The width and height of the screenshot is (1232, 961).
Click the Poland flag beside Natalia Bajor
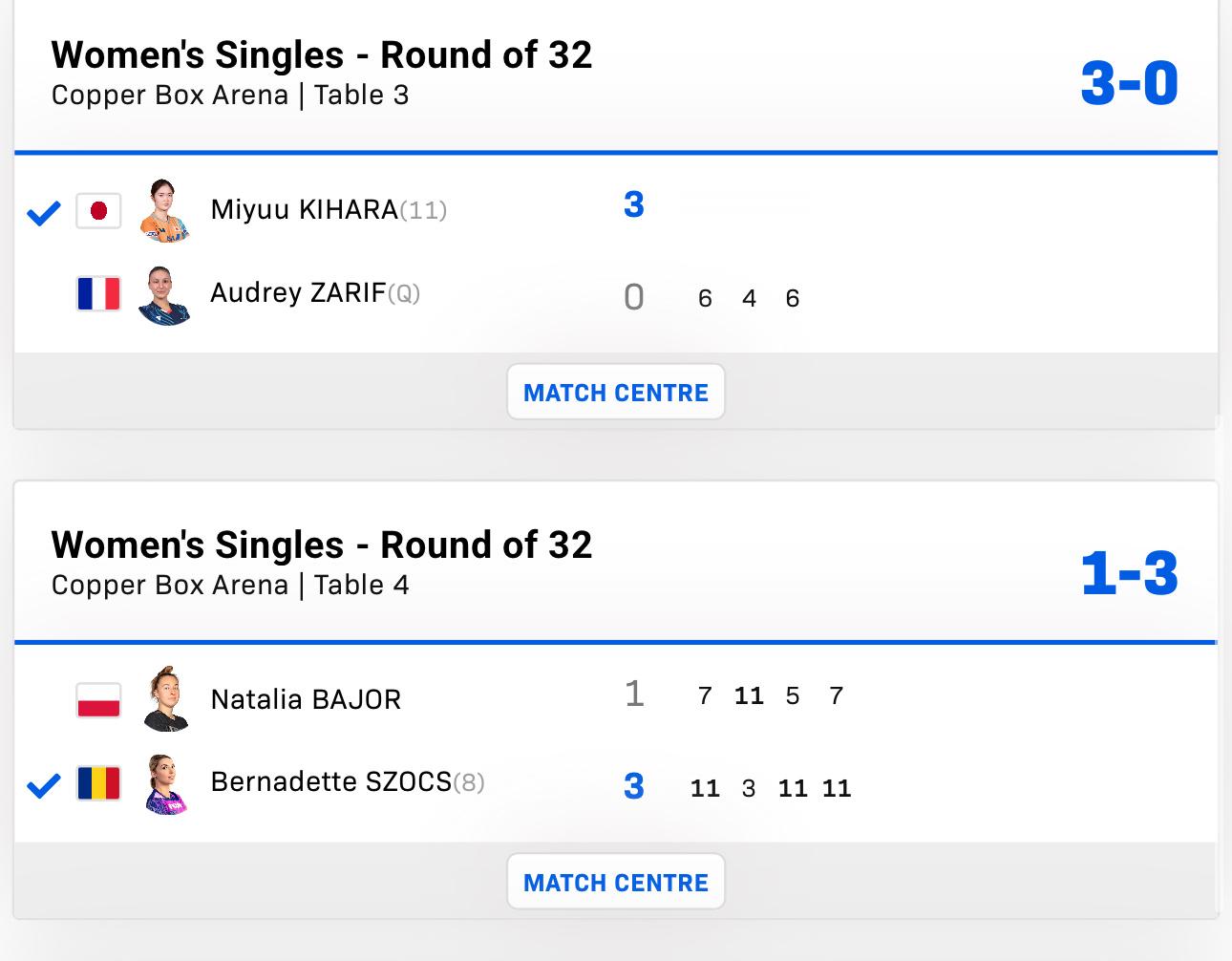pos(98,700)
